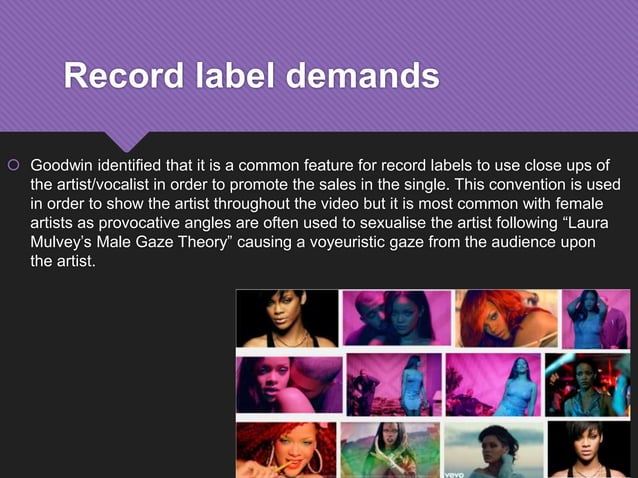
Task: Select the top-row thumbnail with bright red hair
Action: pyautogui.click(x=507, y=318)
